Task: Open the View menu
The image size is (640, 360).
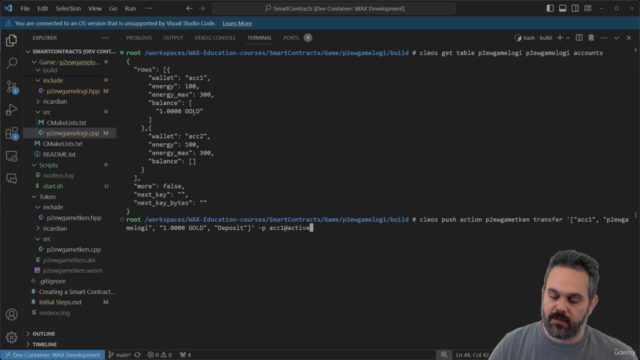Action: 95,8
